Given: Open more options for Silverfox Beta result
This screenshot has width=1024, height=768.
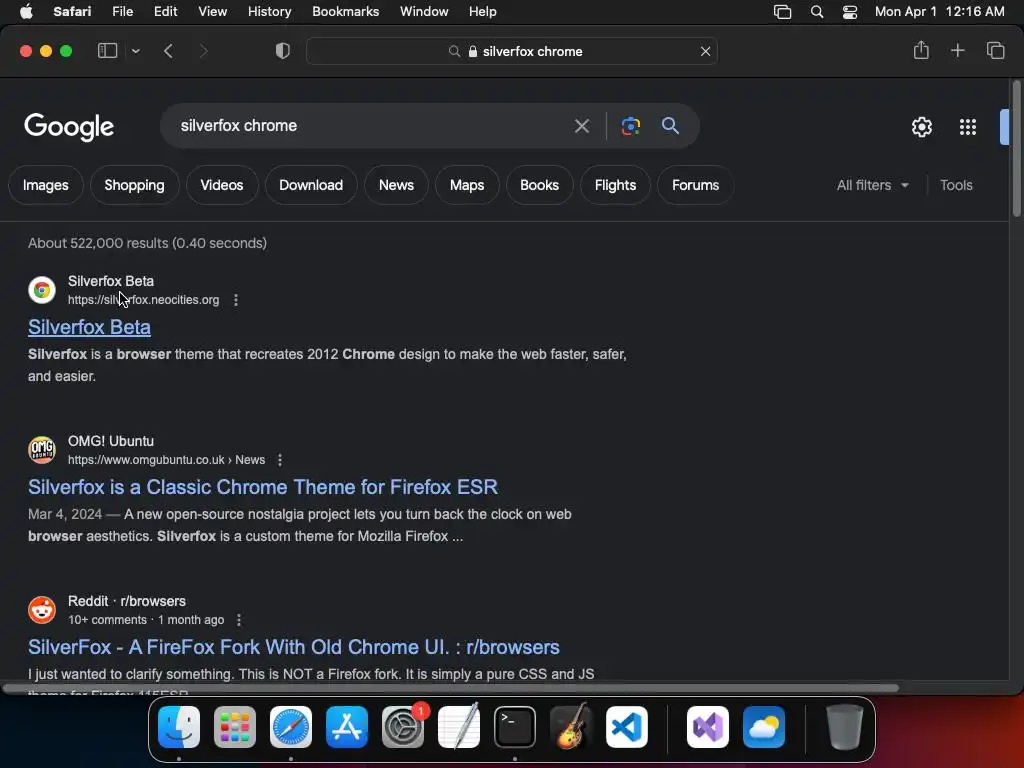Looking at the screenshot, I should coord(236,300).
